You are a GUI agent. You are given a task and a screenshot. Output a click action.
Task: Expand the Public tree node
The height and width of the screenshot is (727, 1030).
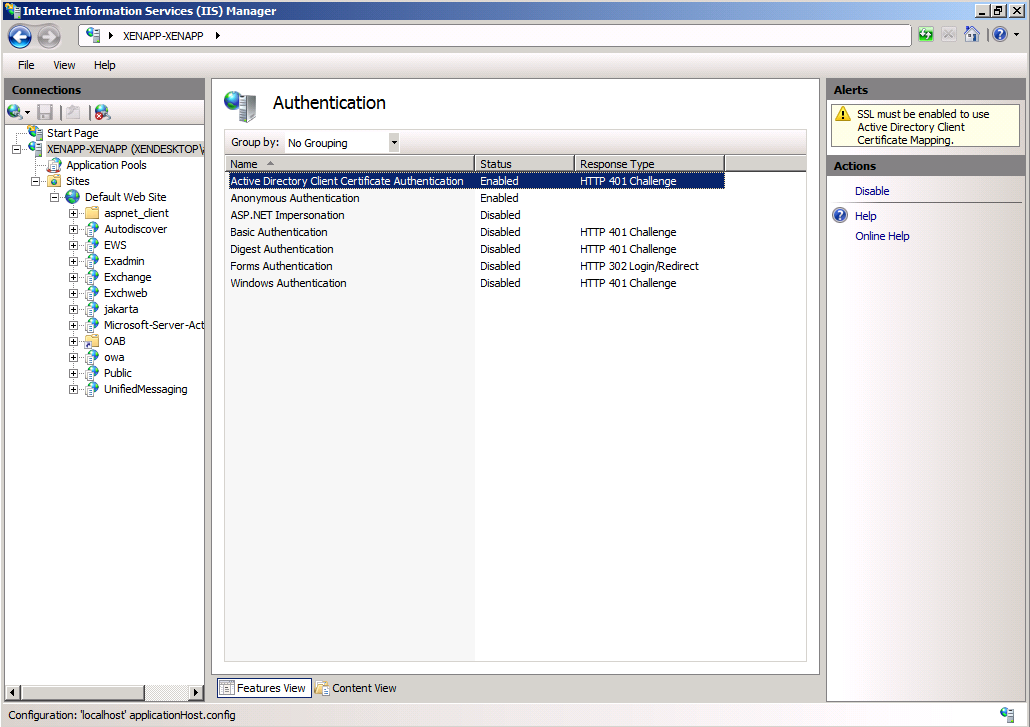pyautogui.click(x=74, y=374)
